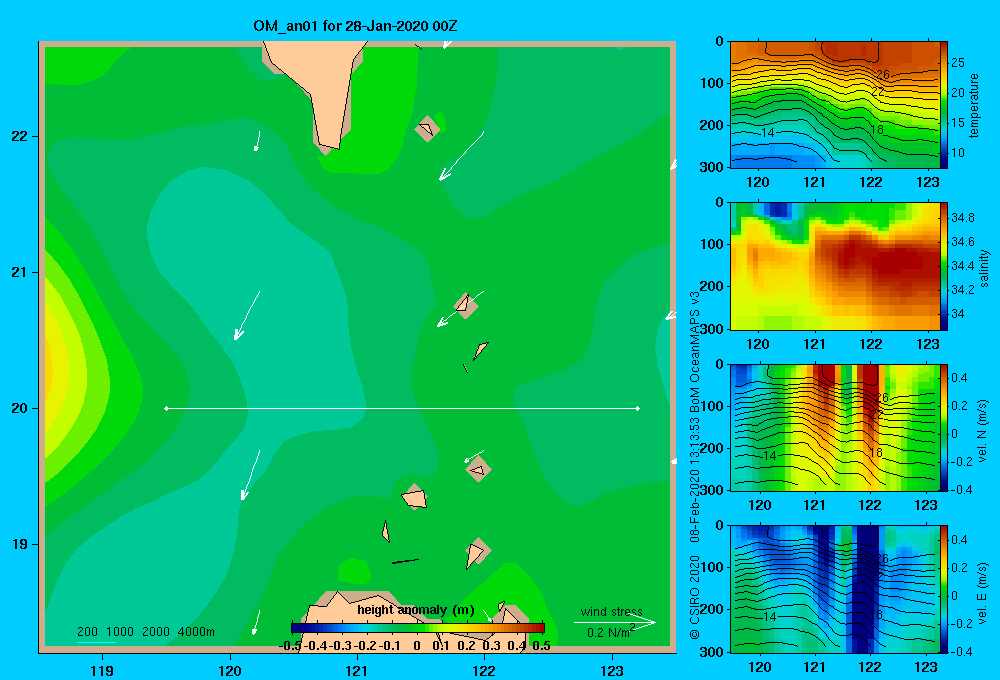
Task: Click longitude label "123" under main map
Action: click(x=612, y=670)
